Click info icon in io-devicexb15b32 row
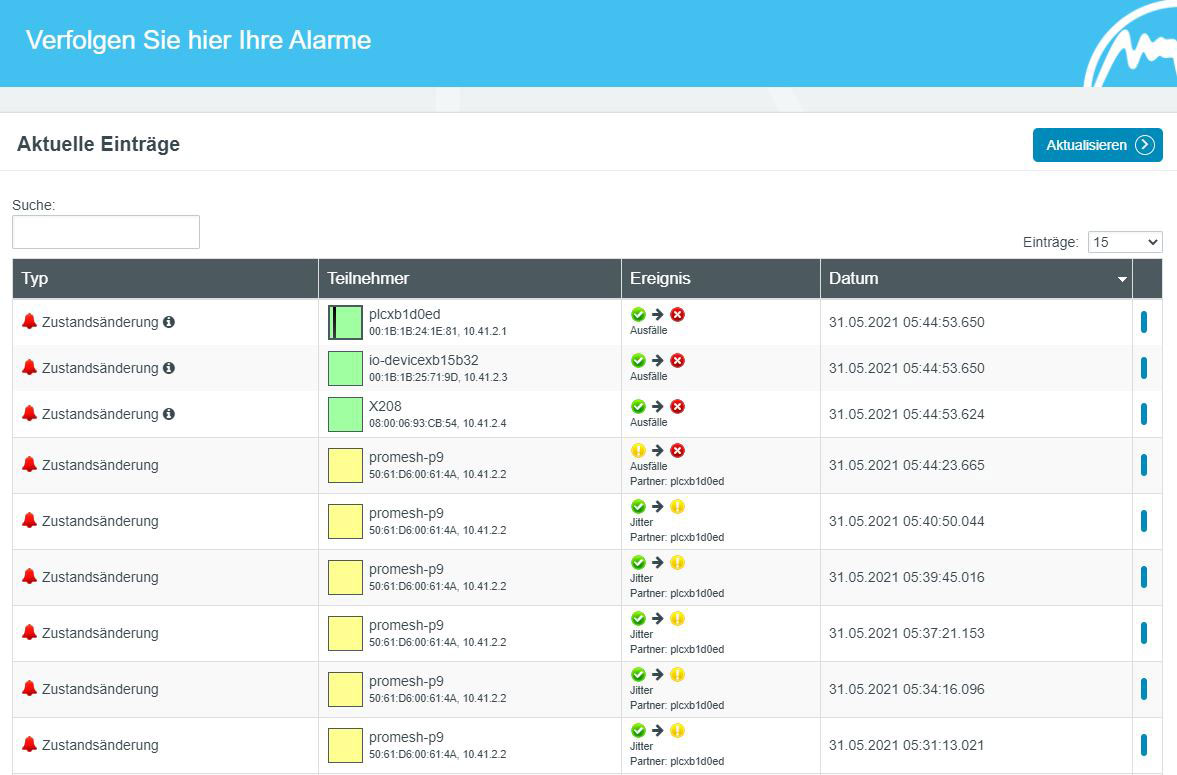Screen dimensions: 1177x775 point(169,368)
